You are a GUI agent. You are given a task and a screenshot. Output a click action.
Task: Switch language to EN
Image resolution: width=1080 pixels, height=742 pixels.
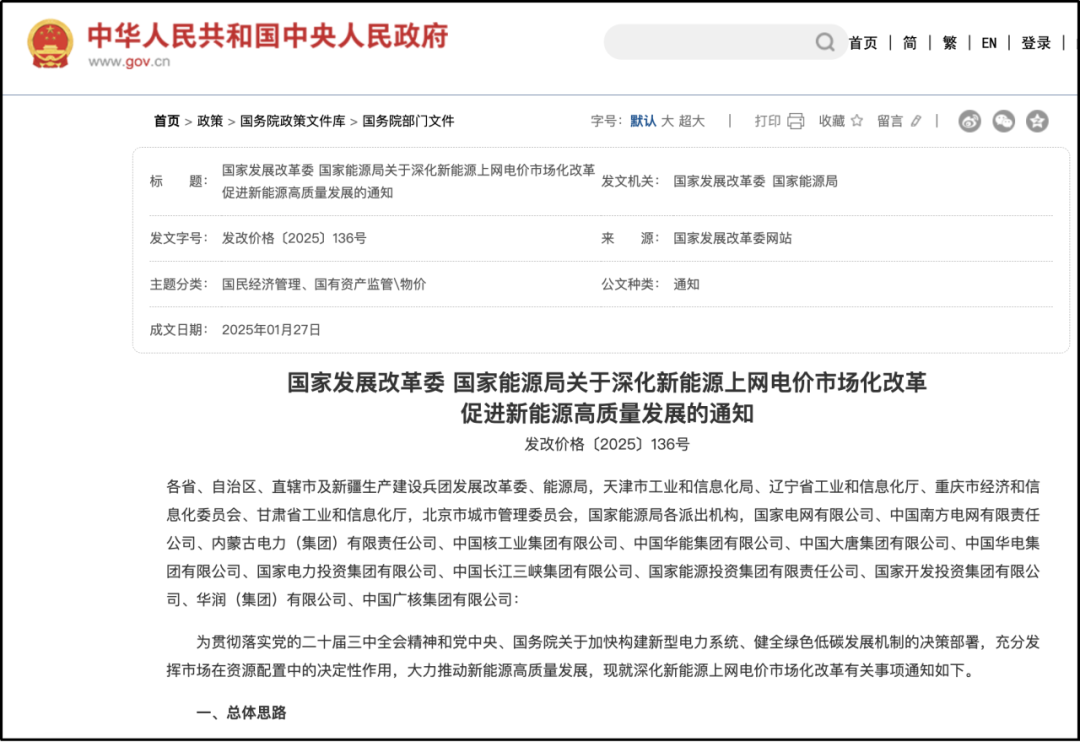(x=989, y=43)
